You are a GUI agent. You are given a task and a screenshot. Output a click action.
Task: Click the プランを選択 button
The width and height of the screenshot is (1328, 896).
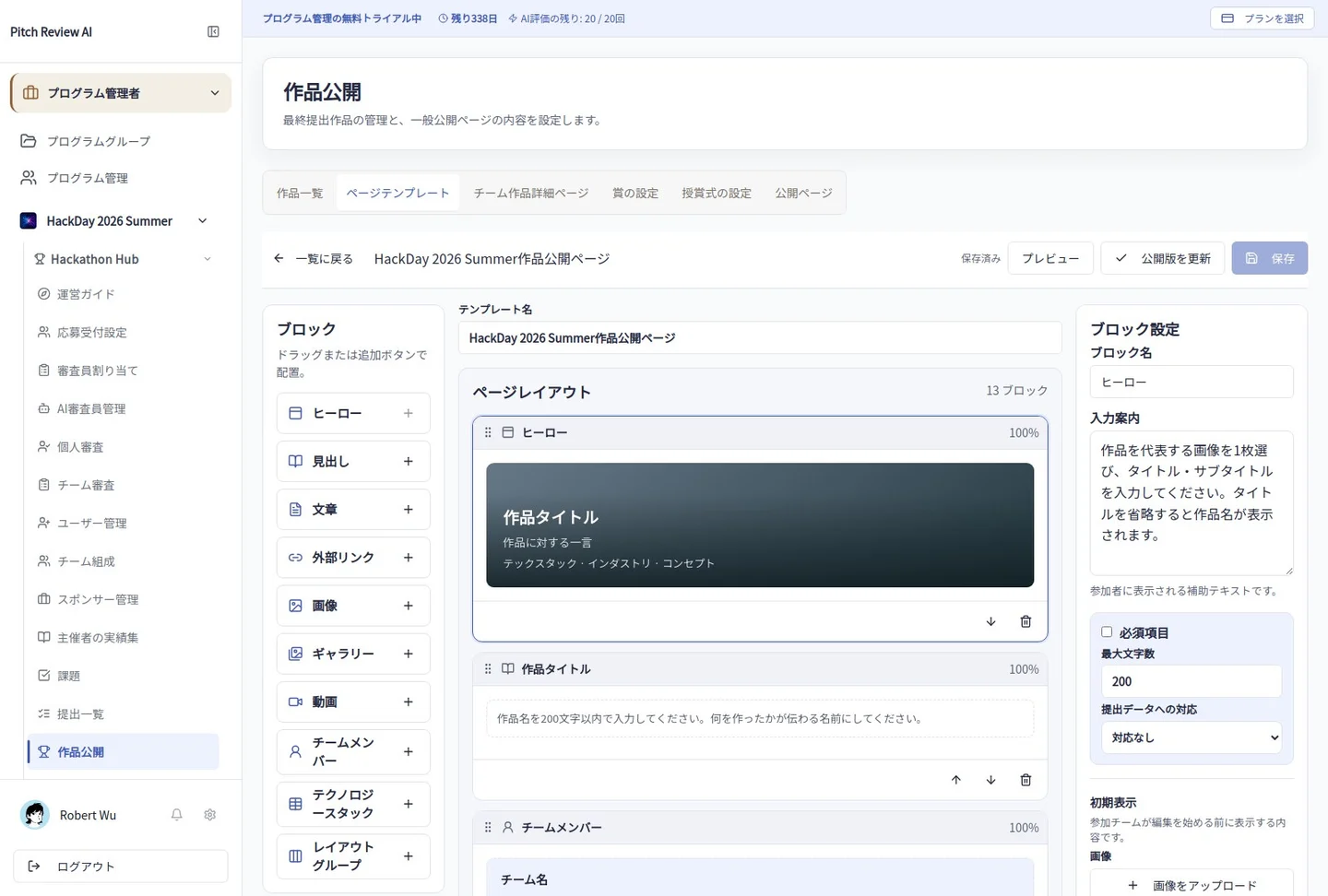click(1263, 18)
